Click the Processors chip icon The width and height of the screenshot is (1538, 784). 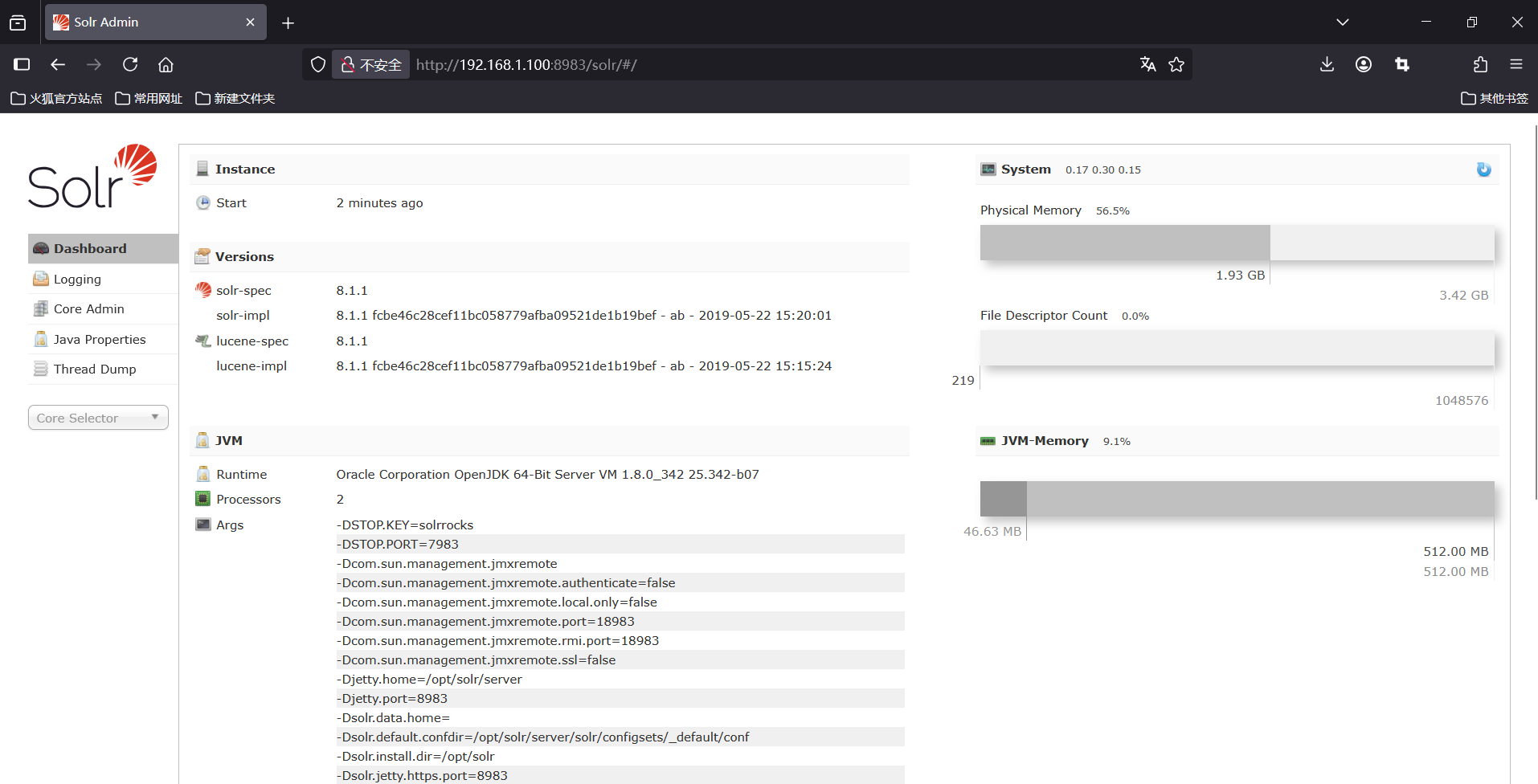click(203, 499)
